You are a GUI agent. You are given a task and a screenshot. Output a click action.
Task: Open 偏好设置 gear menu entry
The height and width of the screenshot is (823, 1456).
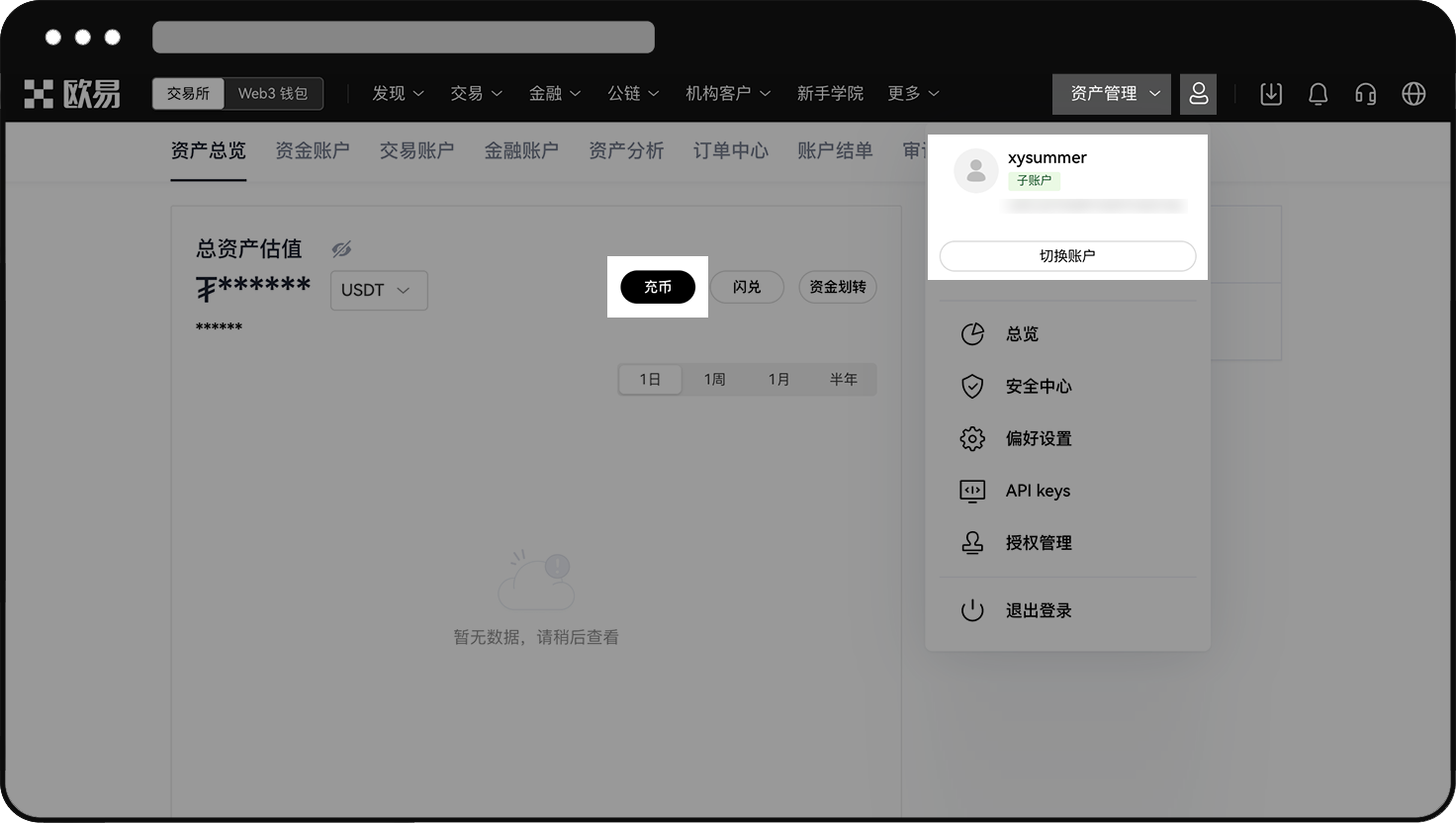tap(1038, 439)
